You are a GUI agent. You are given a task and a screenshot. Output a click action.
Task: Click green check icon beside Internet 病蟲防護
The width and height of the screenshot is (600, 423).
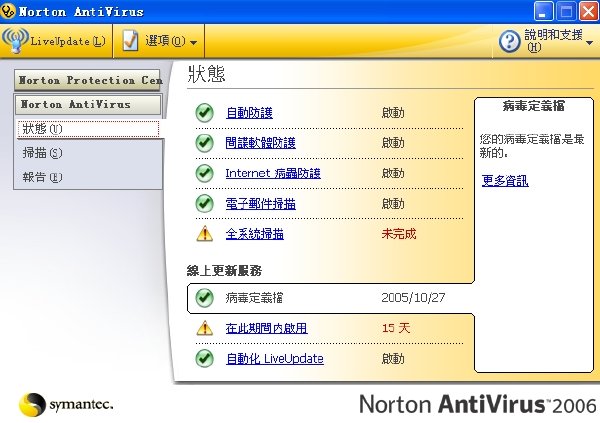pos(205,173)
